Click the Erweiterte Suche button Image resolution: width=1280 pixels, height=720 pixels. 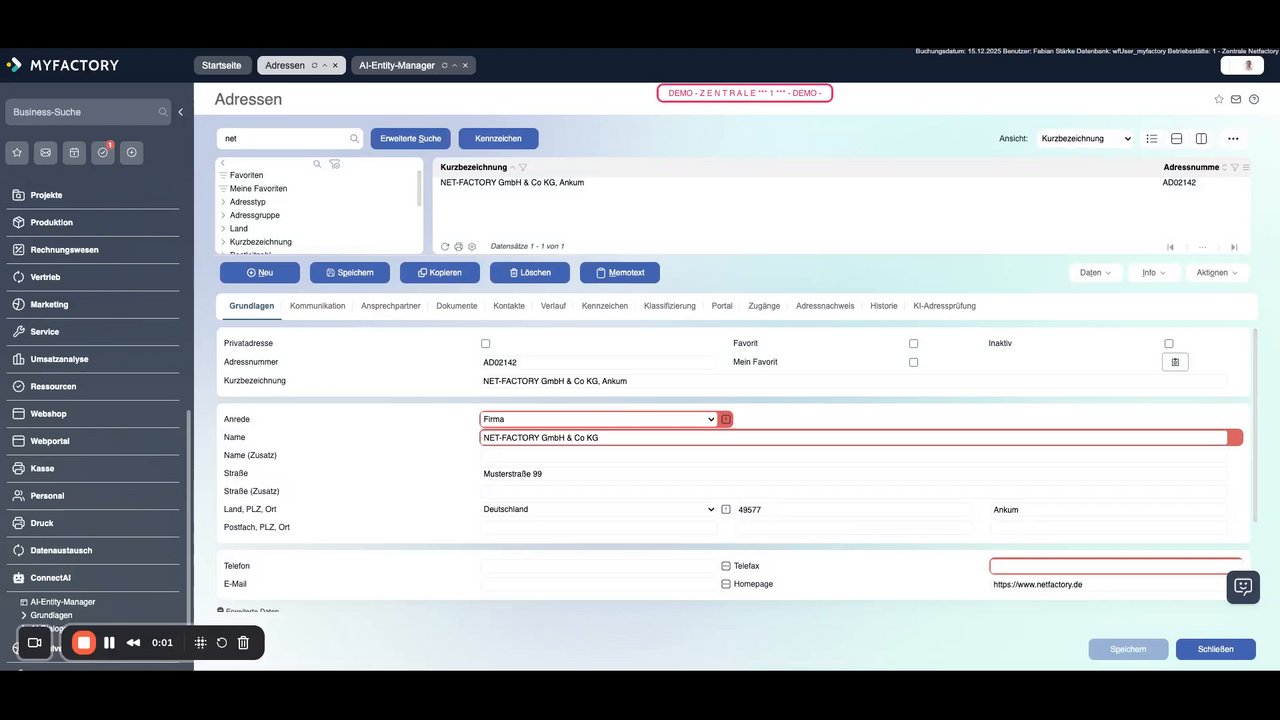(x=410, y=139)
